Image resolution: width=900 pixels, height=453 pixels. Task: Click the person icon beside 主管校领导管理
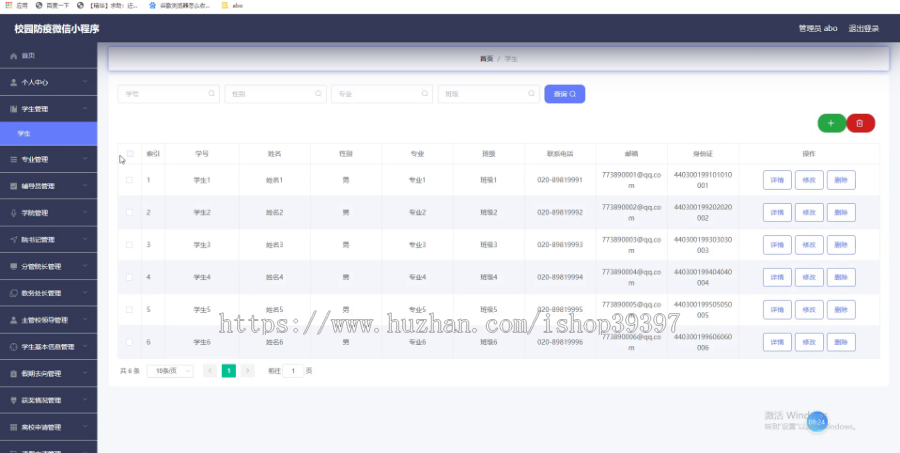pyautogui.click(x=14, y=320)
